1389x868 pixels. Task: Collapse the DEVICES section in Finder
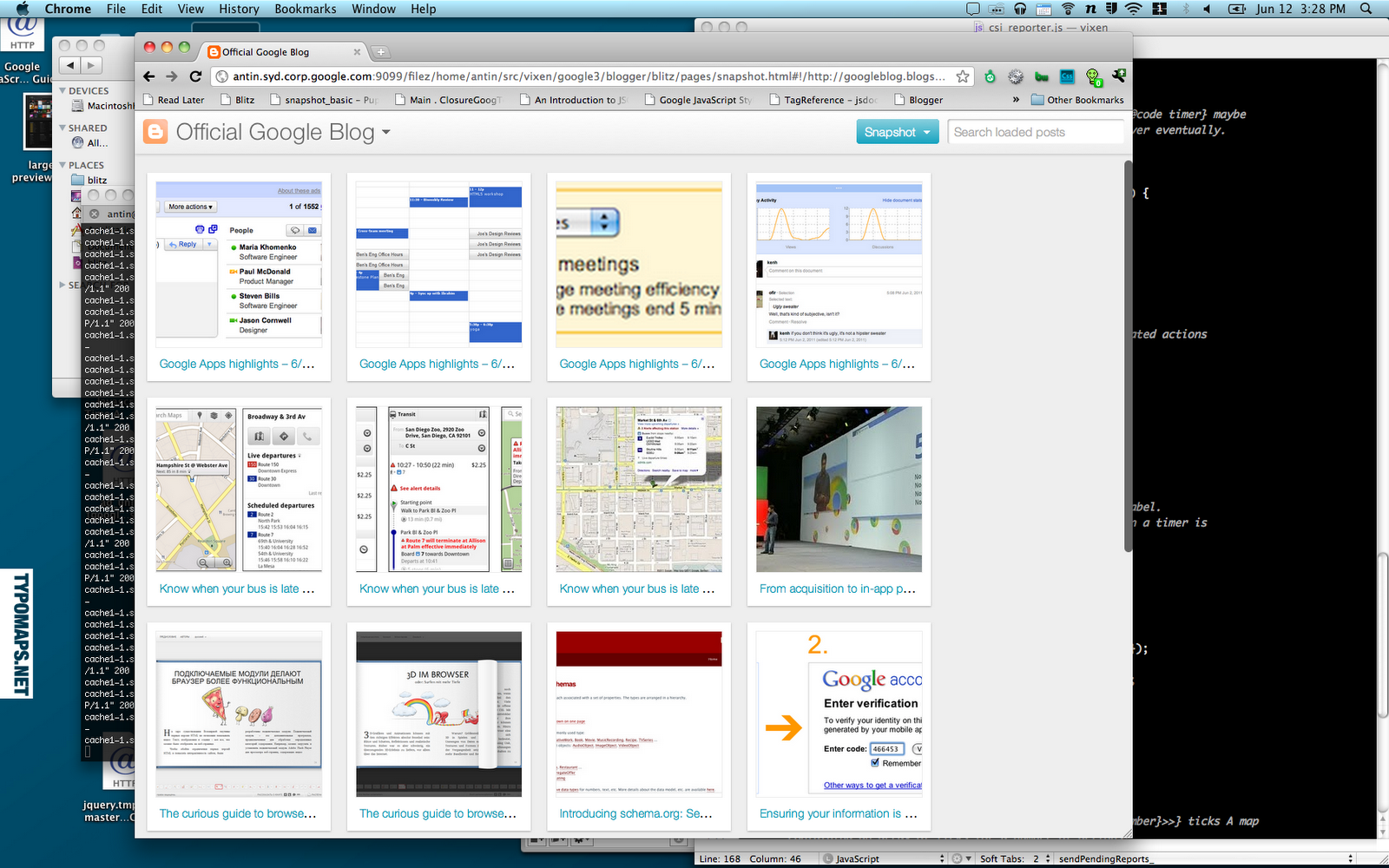click(63, 90)
